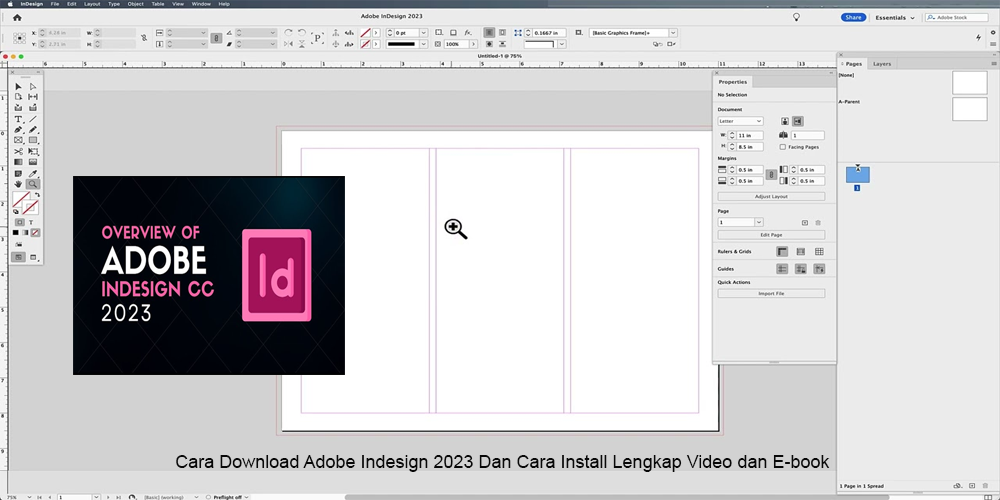Select the Selection tool (black arrow)
This screenshot has height=500, width=1000.
[18, 86]
